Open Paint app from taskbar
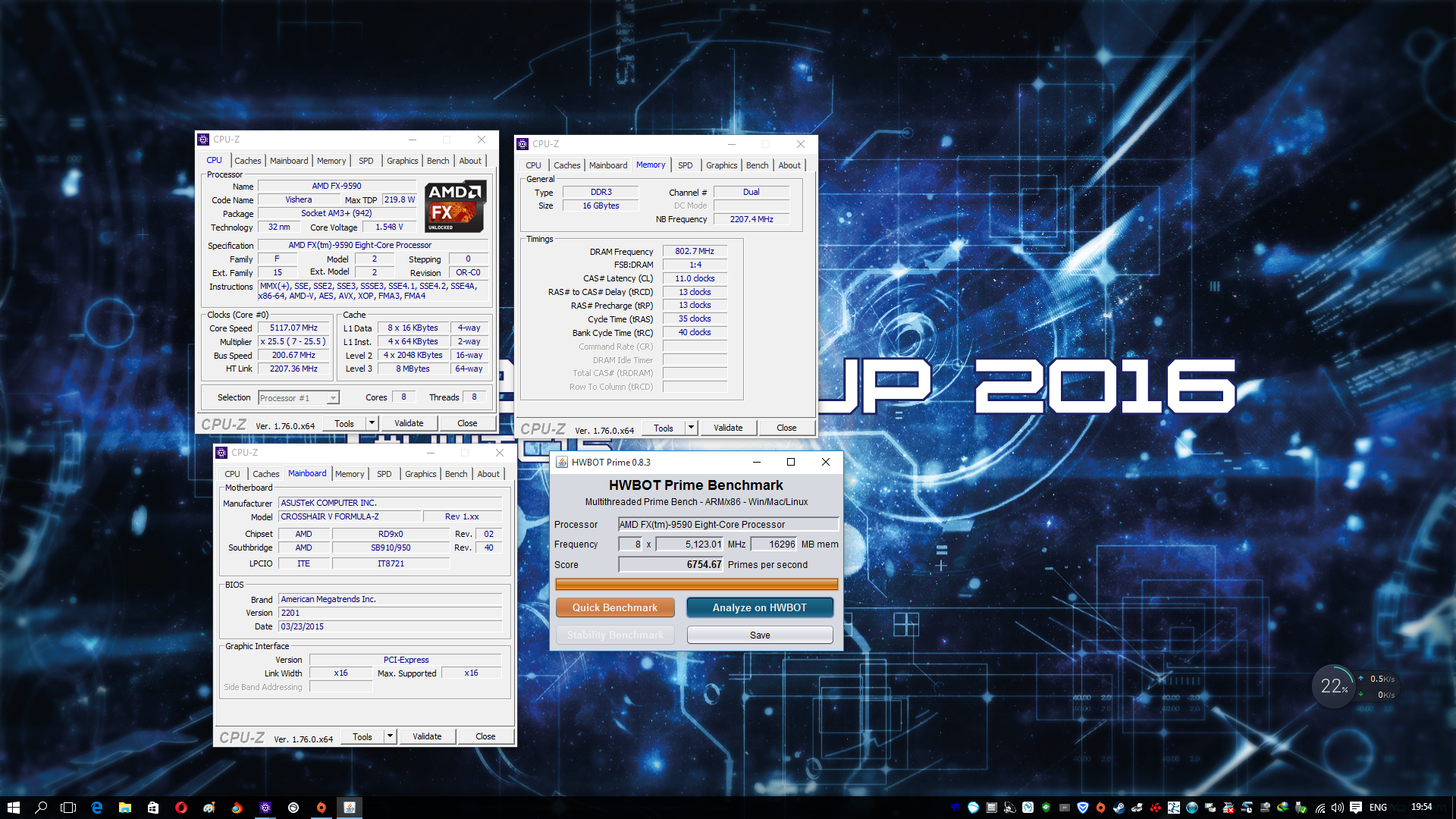The image size is (1456, 819). [209, 808]
